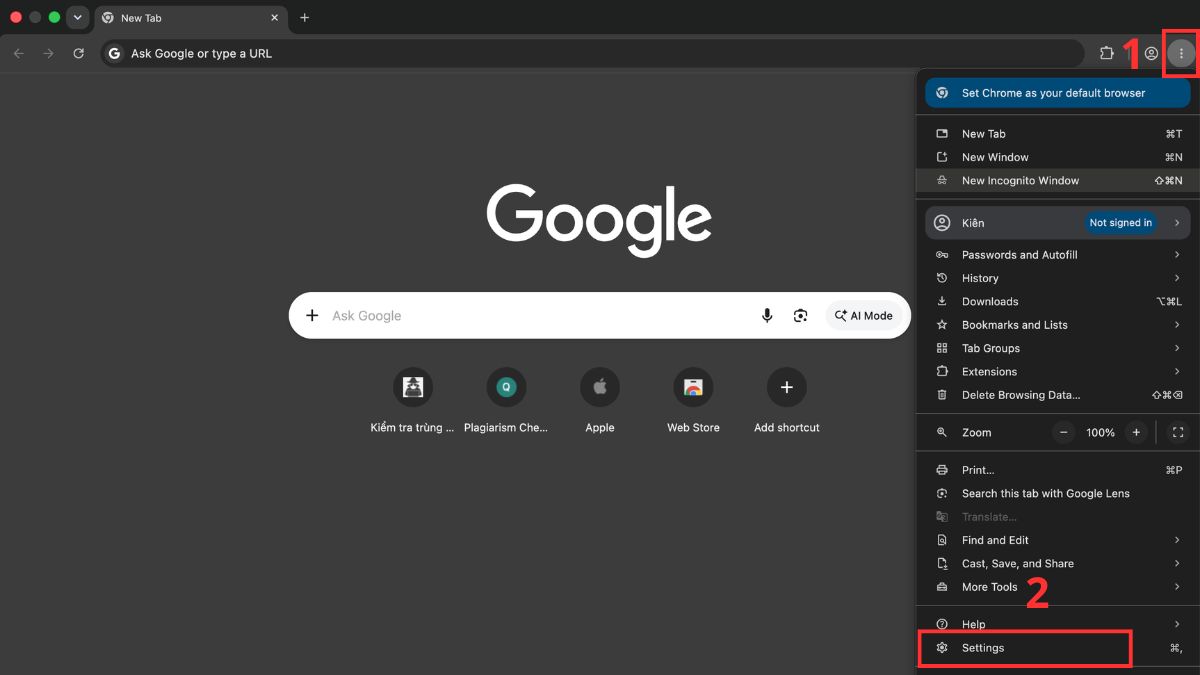This screenshot has width=1200, height=675.
Task: Open the tab search dropdown arrow
Action: pos(77,18)
